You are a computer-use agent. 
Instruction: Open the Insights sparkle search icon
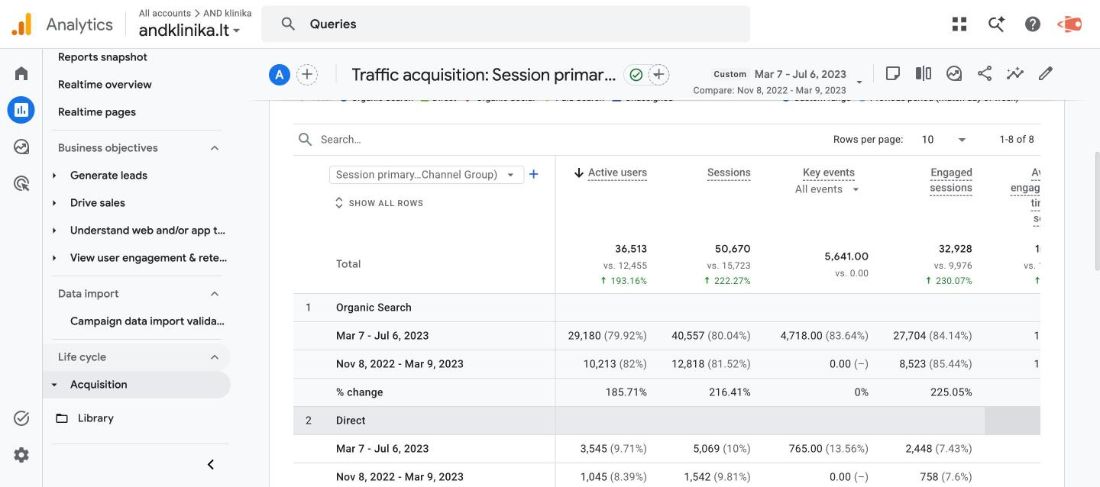[x=996, y=24]
